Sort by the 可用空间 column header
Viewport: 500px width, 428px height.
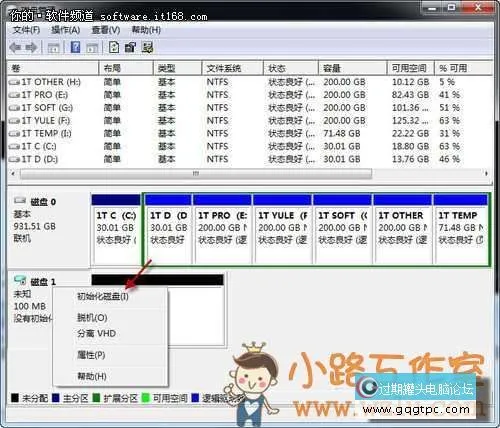click(x=411, y=68)
